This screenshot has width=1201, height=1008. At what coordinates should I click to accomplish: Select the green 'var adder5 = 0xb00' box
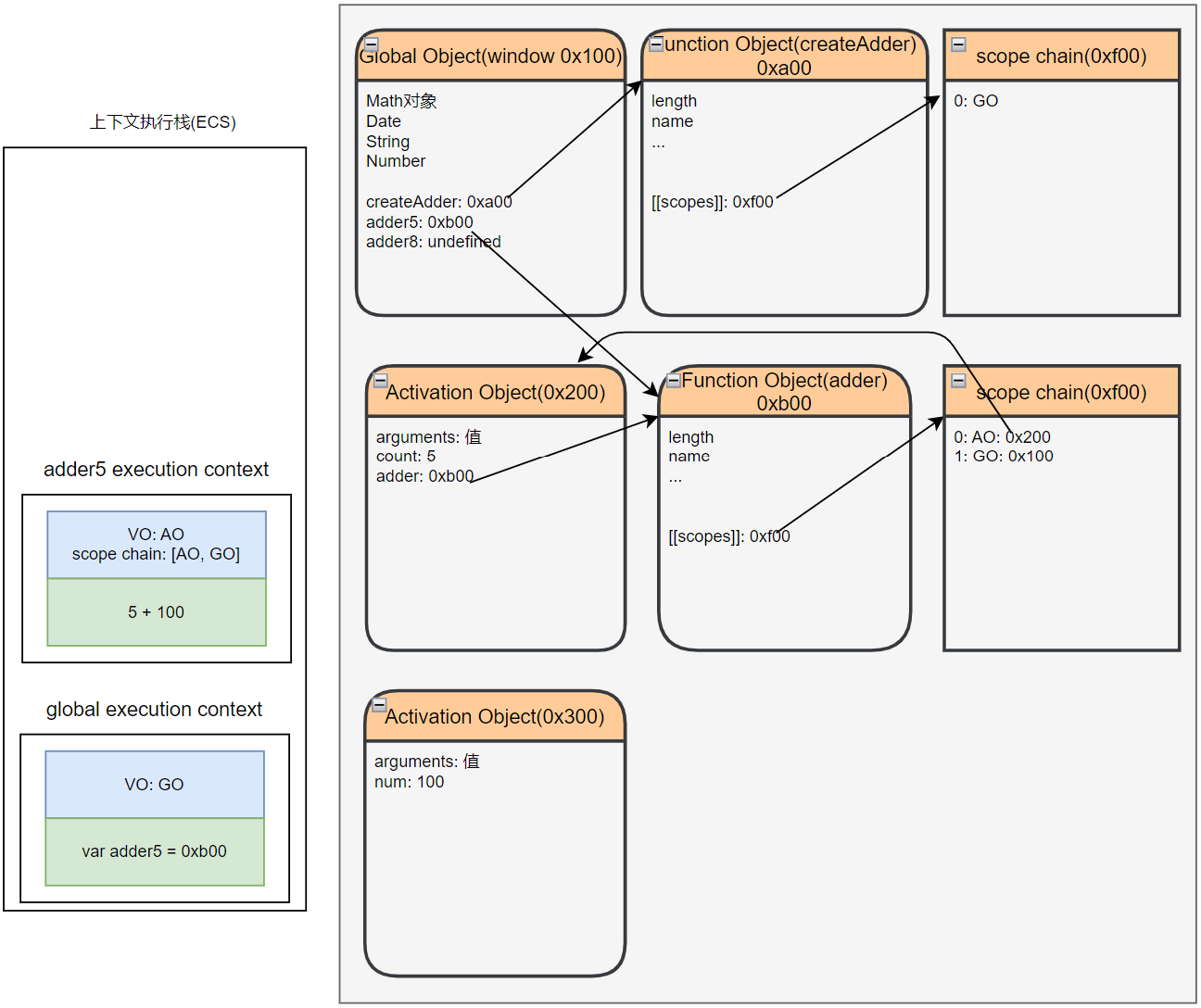(x=155, y=851)
